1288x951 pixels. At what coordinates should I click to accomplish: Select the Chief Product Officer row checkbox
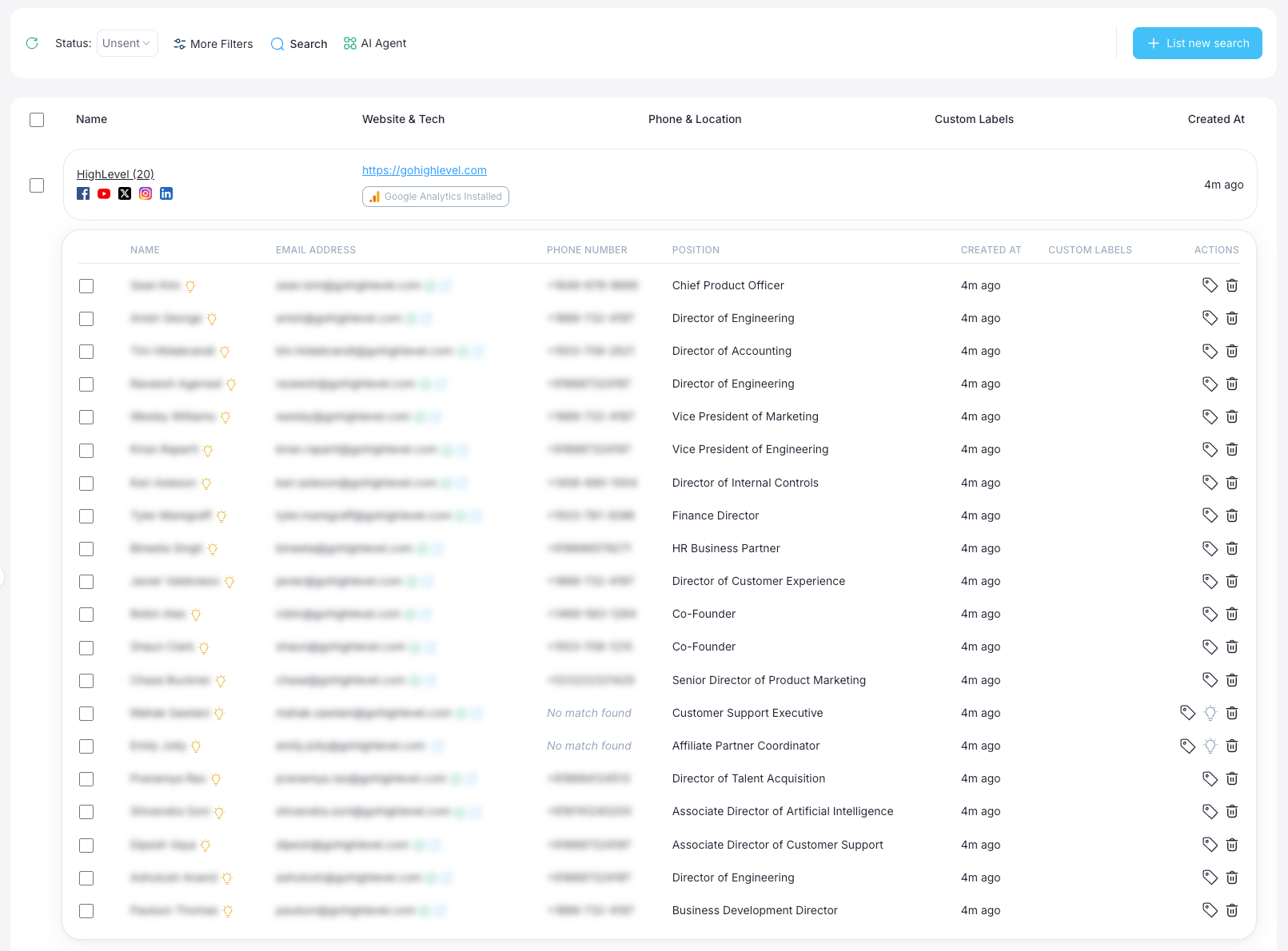tap(86, 286)
